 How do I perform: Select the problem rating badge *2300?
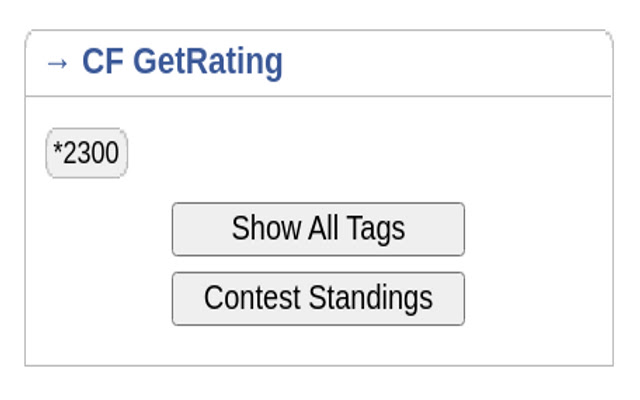pyautogui.click(x=86, y=154)
